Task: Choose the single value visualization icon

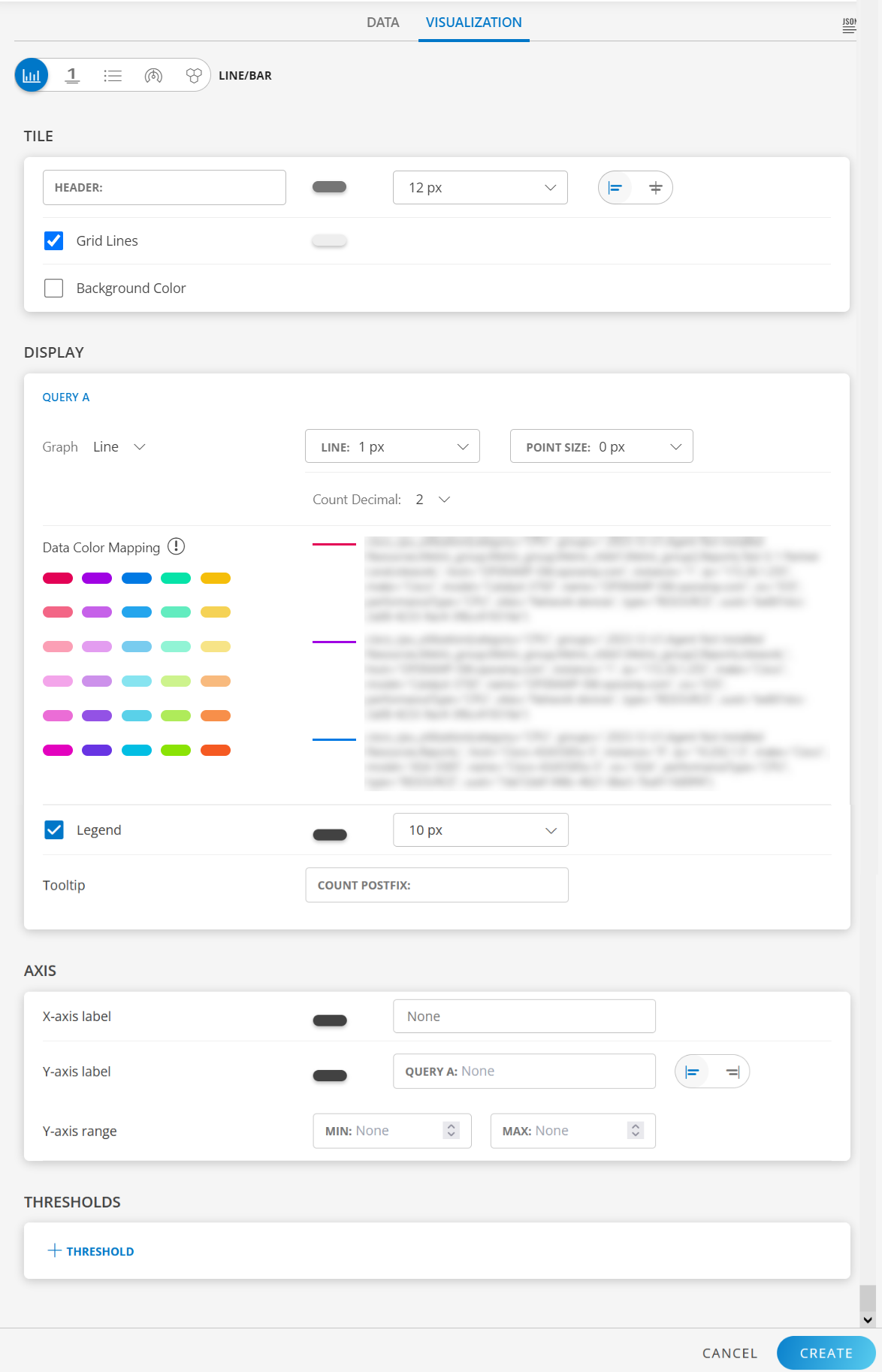Action: pos(72,75)
